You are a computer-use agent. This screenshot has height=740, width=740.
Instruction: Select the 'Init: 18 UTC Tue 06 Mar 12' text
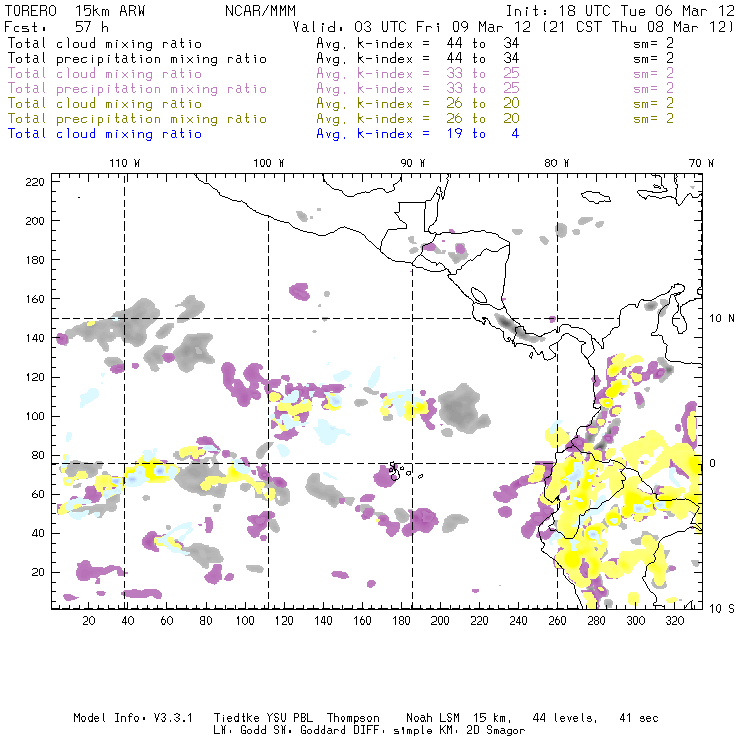(x=620, y=11)
